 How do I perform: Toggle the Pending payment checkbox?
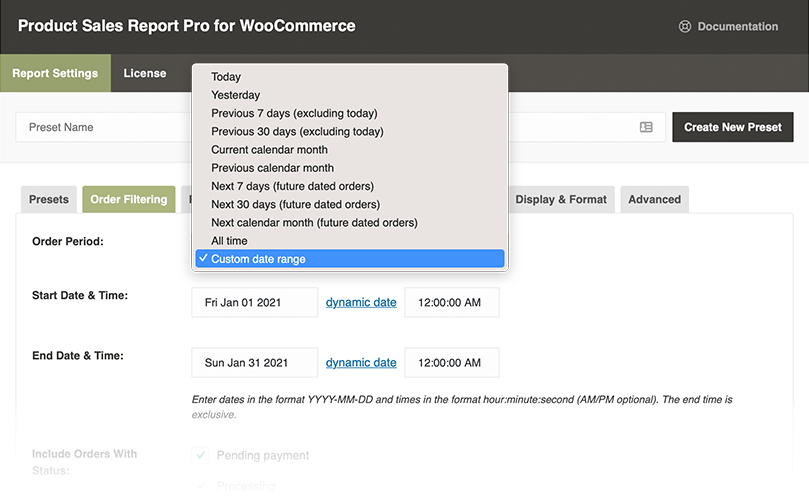(x=201, y=456)
